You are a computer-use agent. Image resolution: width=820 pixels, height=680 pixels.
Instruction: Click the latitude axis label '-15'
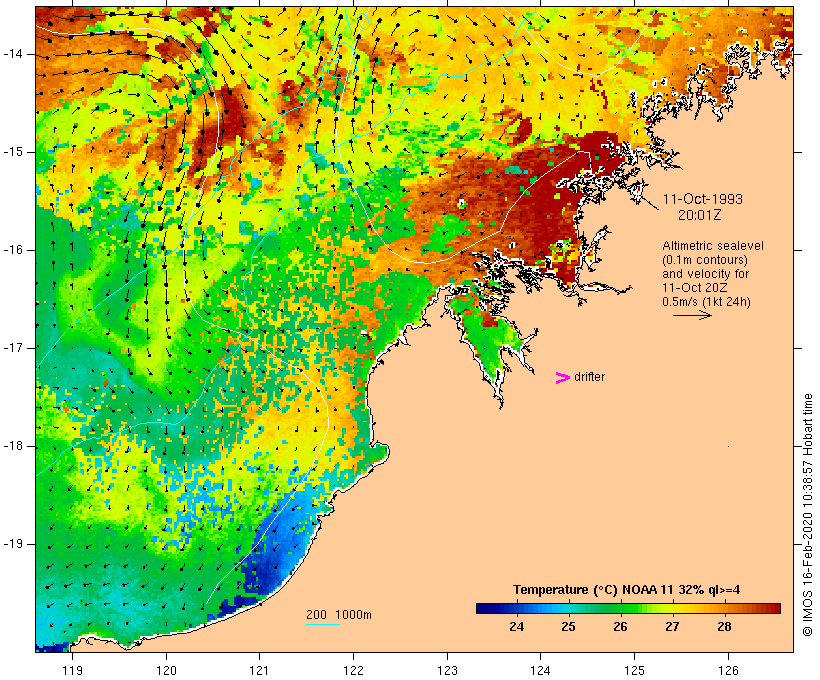point(12,152)
